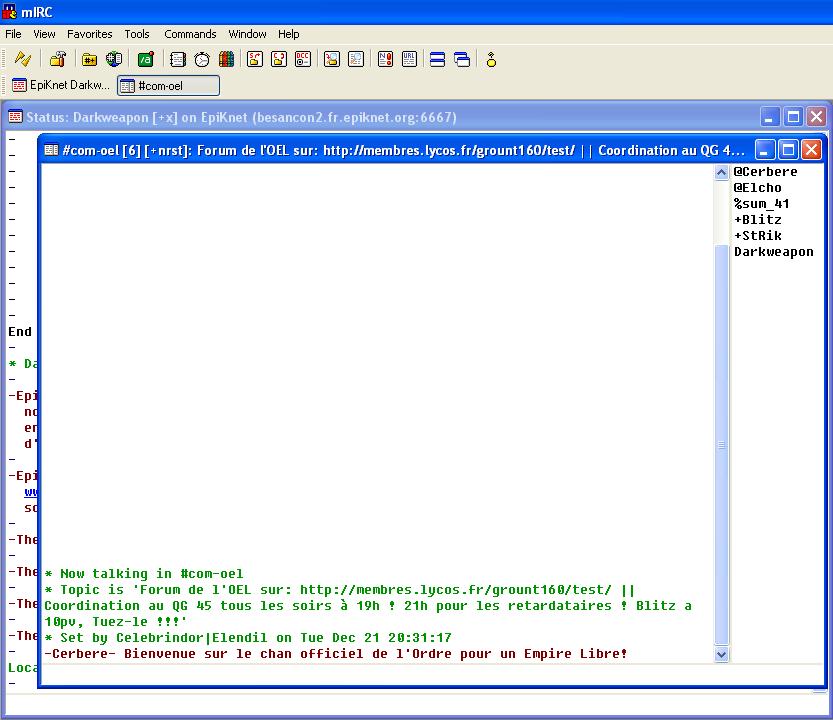833x720 pixels.
Task: Switch to the #com-oel switchbar button
Action: (x=168, y=86)
